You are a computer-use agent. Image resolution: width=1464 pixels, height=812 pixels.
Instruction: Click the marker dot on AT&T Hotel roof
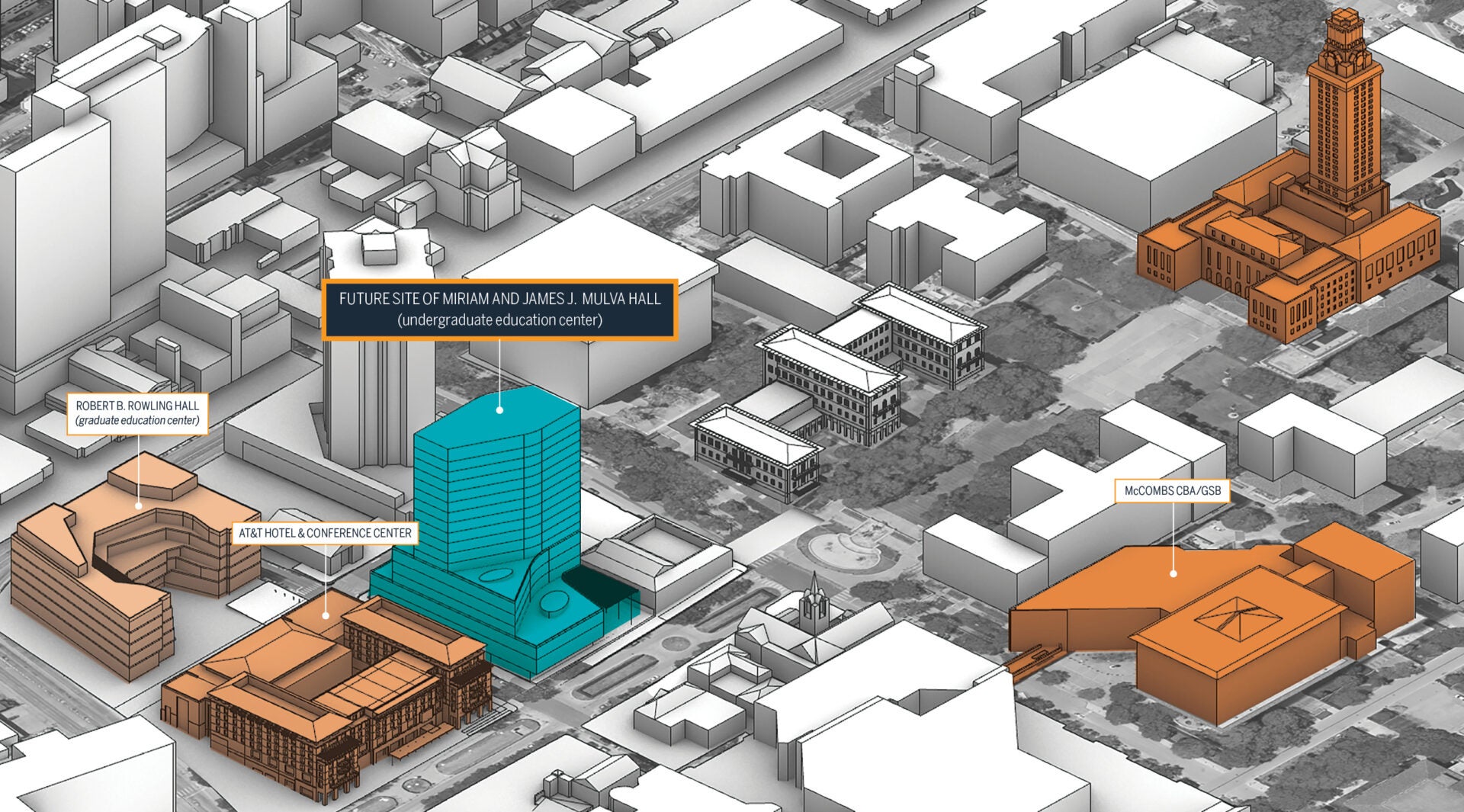326,615
